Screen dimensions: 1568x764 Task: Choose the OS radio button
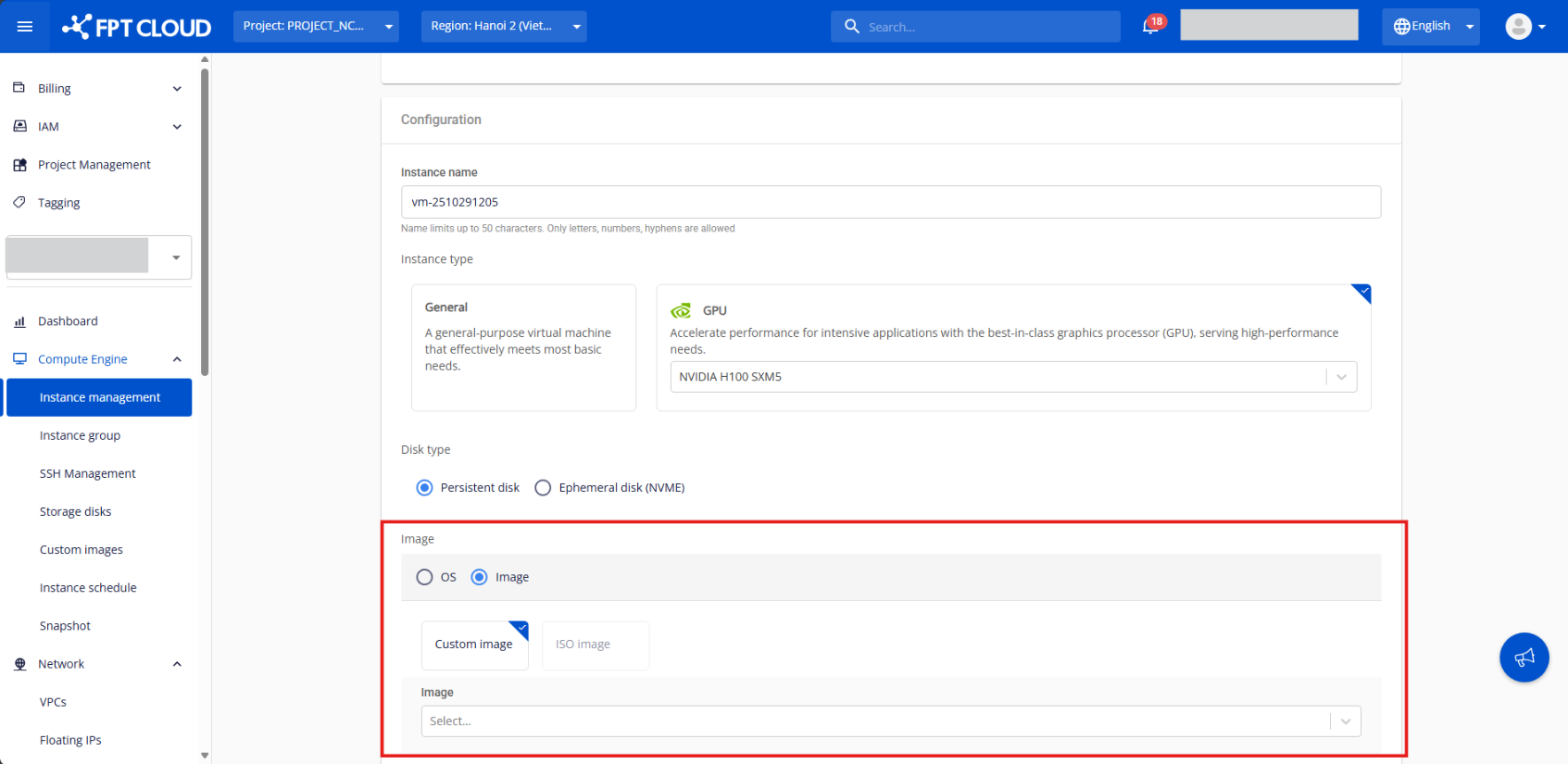tap(424, 577)
